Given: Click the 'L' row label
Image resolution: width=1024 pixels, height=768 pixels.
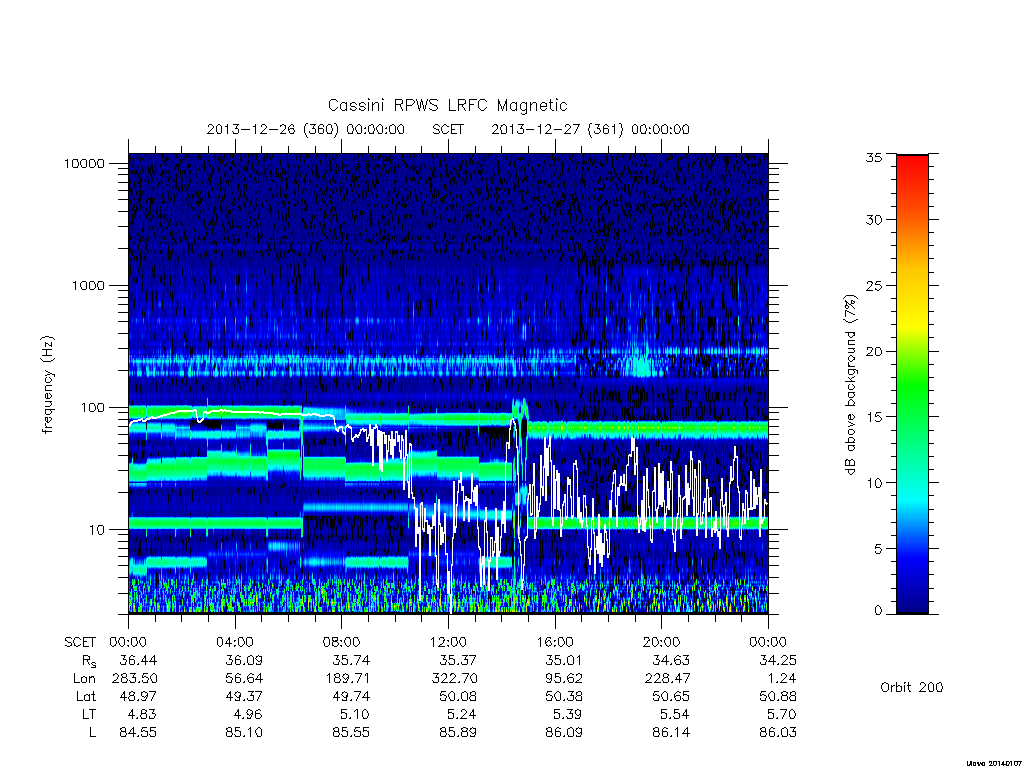Looking at the screenshot, I should [93, 733].
